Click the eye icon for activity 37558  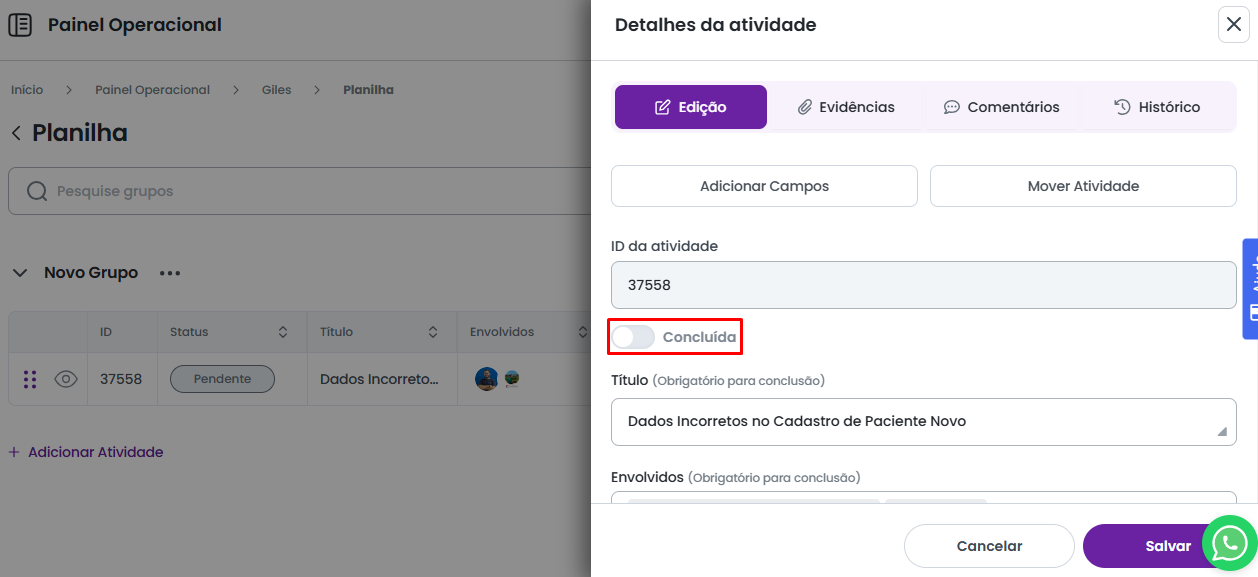tap(66, 379)
